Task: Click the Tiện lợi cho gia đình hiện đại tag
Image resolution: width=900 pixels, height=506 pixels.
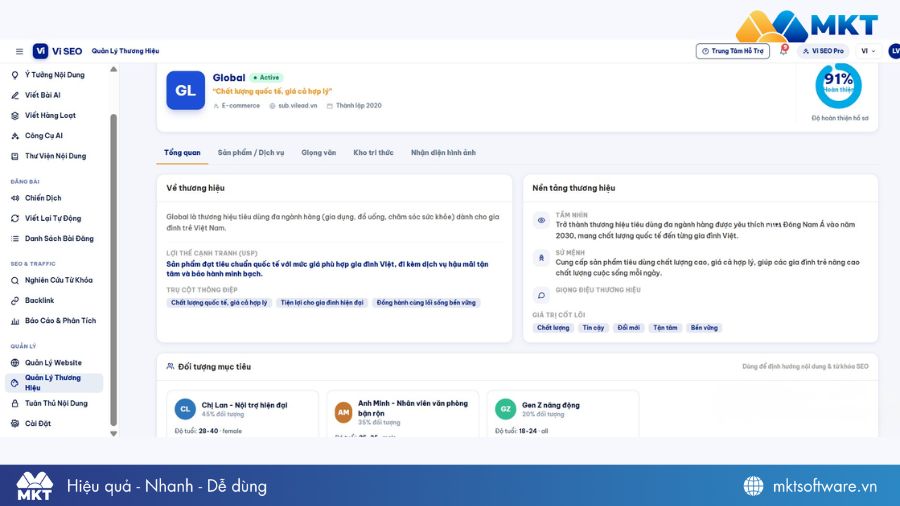Action: click(321, 302)
